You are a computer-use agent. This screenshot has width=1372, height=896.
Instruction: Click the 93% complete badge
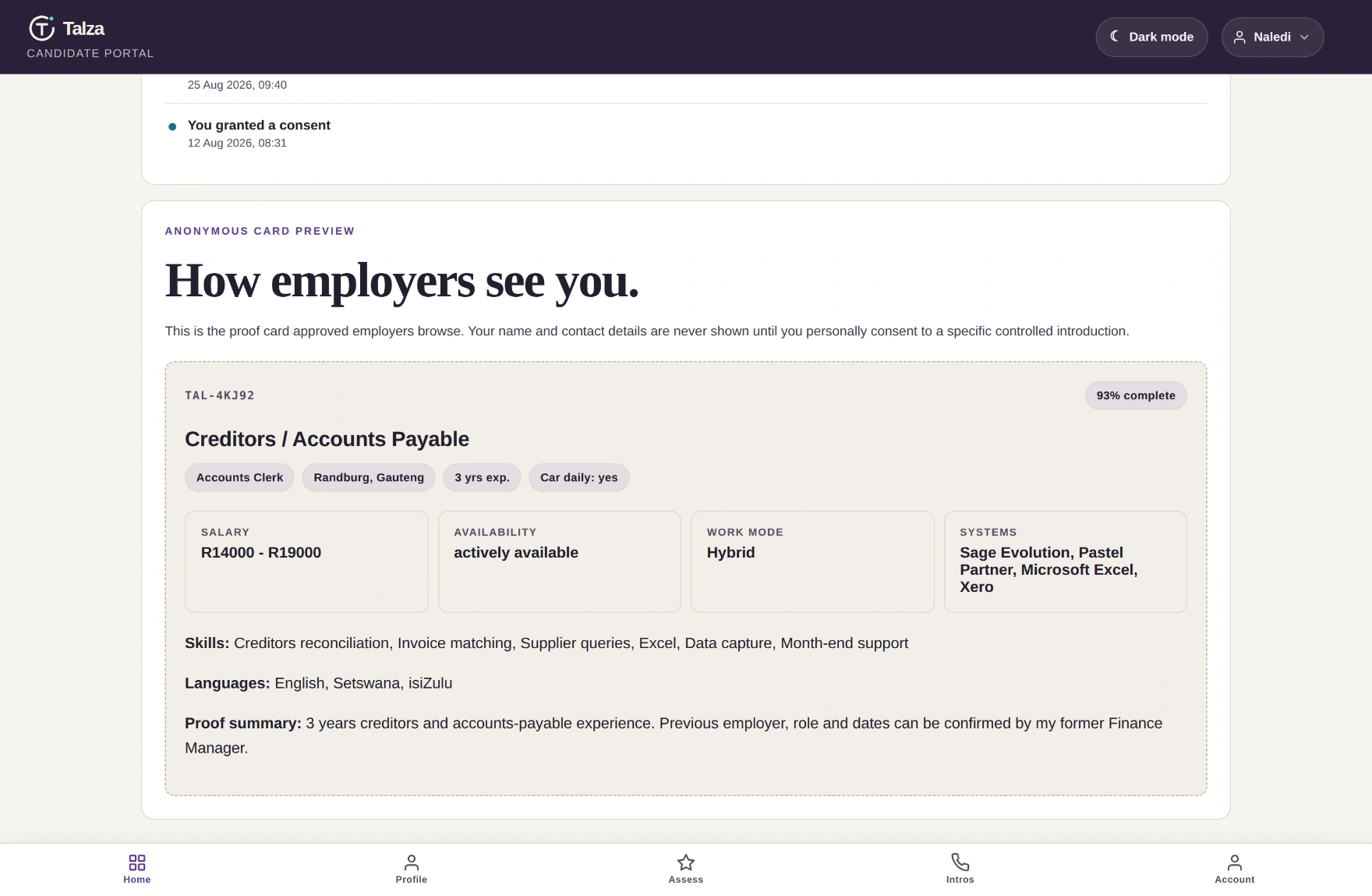point(1136,395)
